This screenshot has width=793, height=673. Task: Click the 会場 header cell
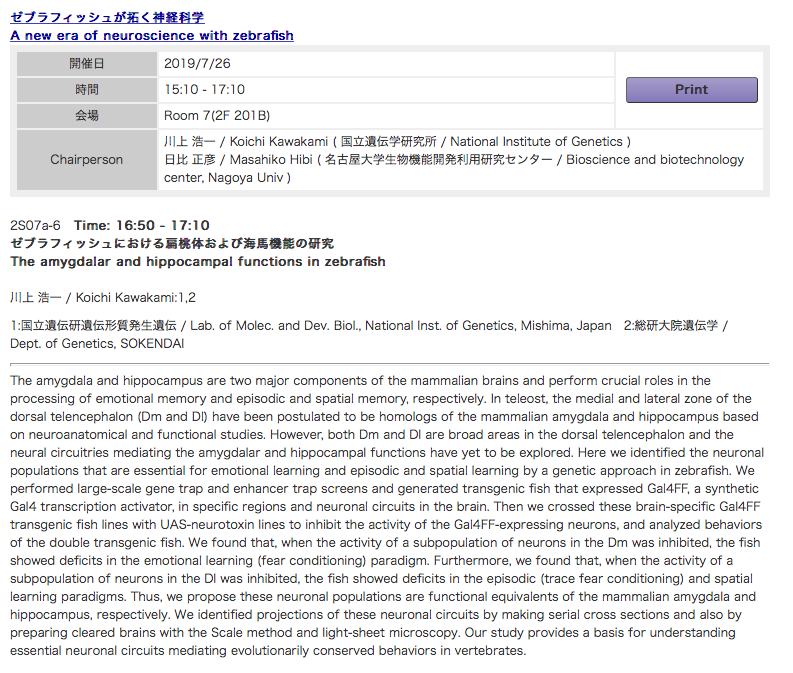click(87, 116)
